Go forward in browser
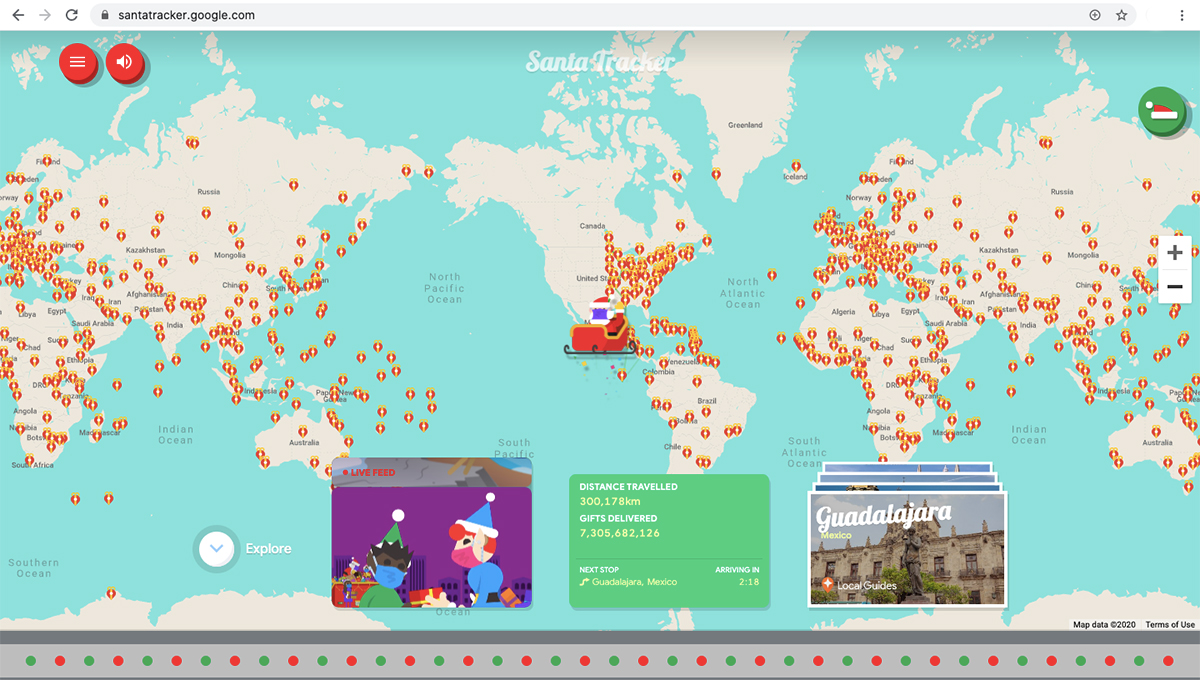 click(x=44, y=15)
